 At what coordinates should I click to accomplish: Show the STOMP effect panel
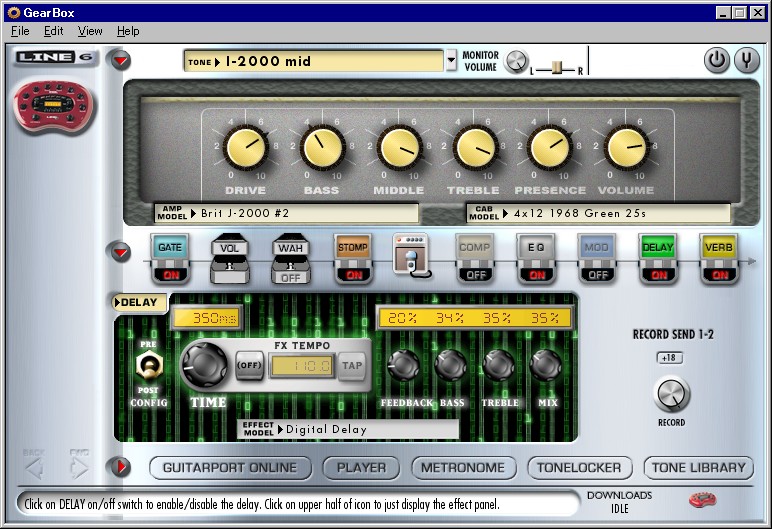[353, 248]
